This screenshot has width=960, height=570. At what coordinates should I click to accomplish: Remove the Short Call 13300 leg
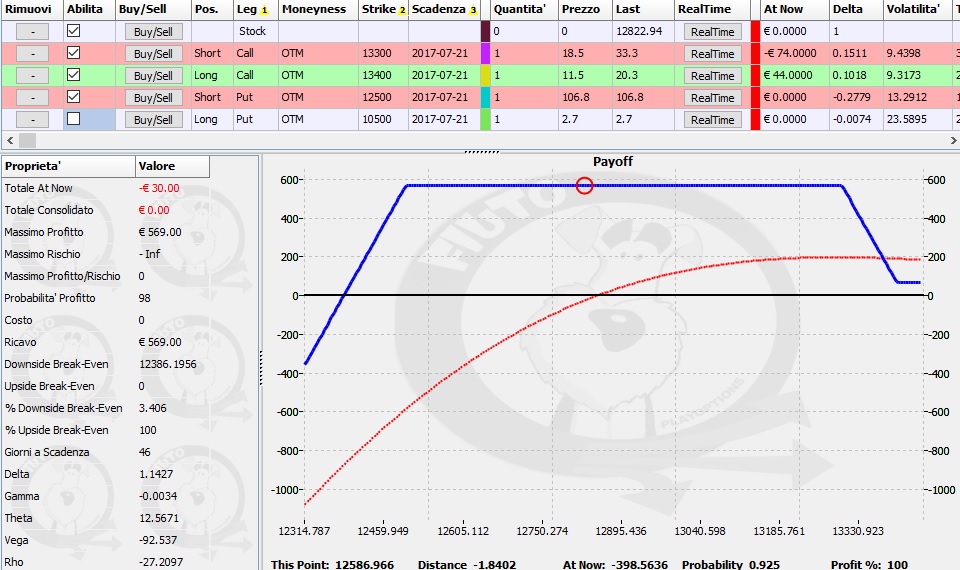tap(32, 54)
